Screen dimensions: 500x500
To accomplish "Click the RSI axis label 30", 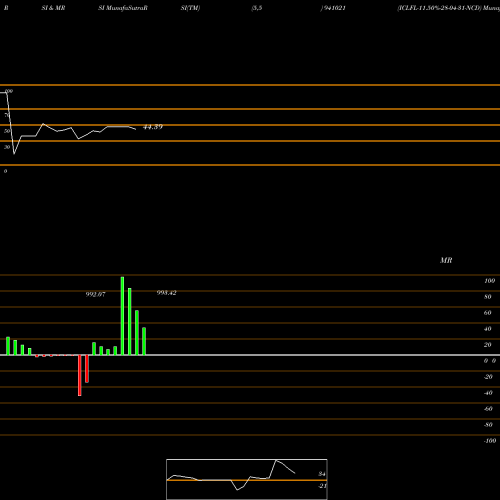I will [x=7, y=147].
